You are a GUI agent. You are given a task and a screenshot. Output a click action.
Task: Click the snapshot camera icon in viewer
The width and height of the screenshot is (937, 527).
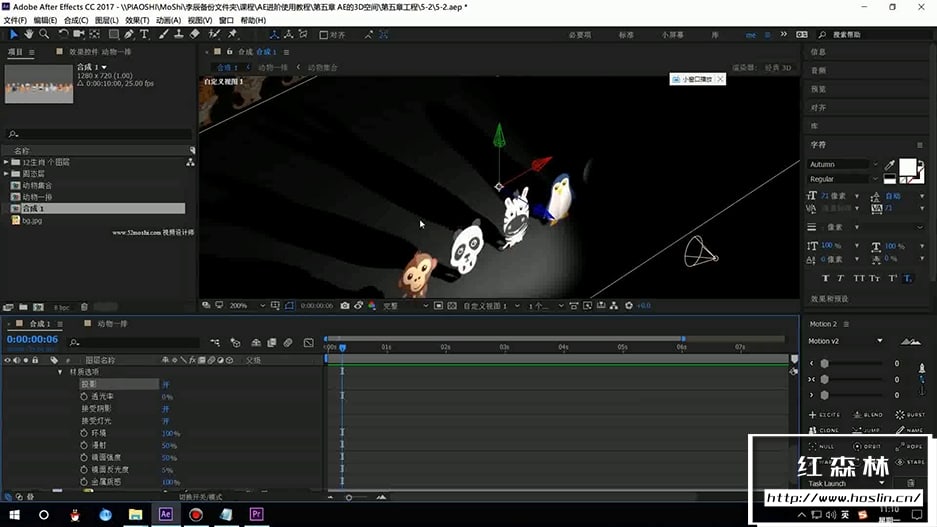[x=345, y=305]
